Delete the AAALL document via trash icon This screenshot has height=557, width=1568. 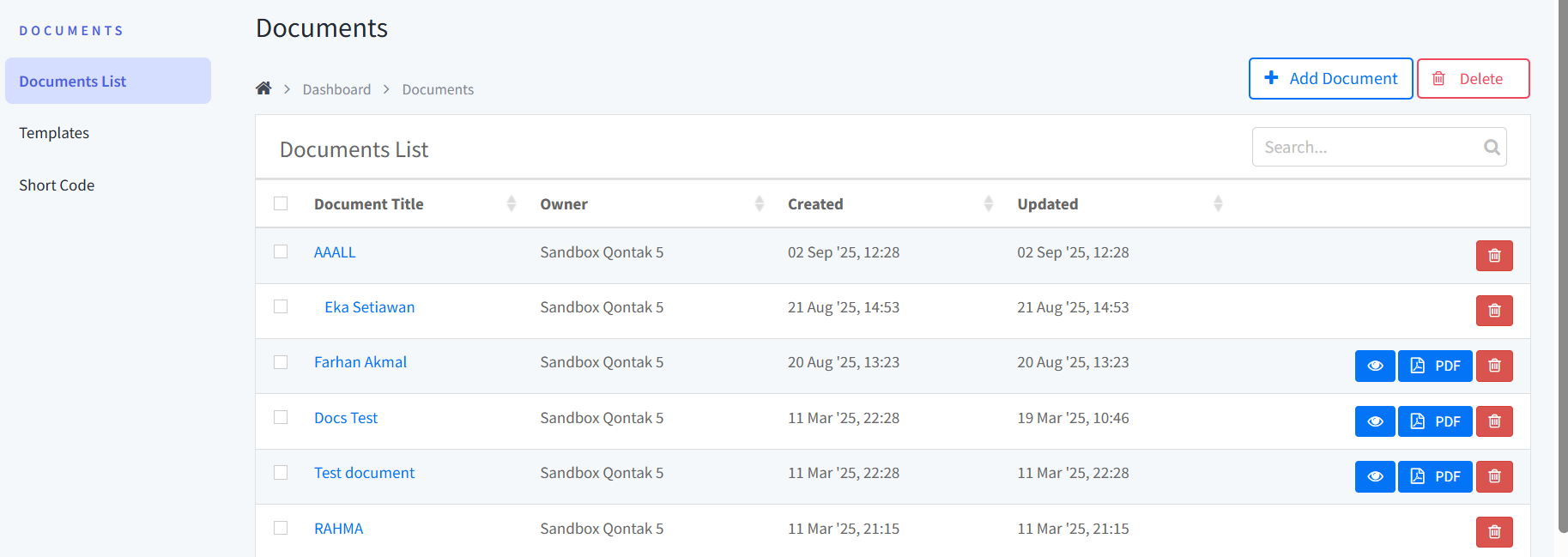coord(1493,256)
